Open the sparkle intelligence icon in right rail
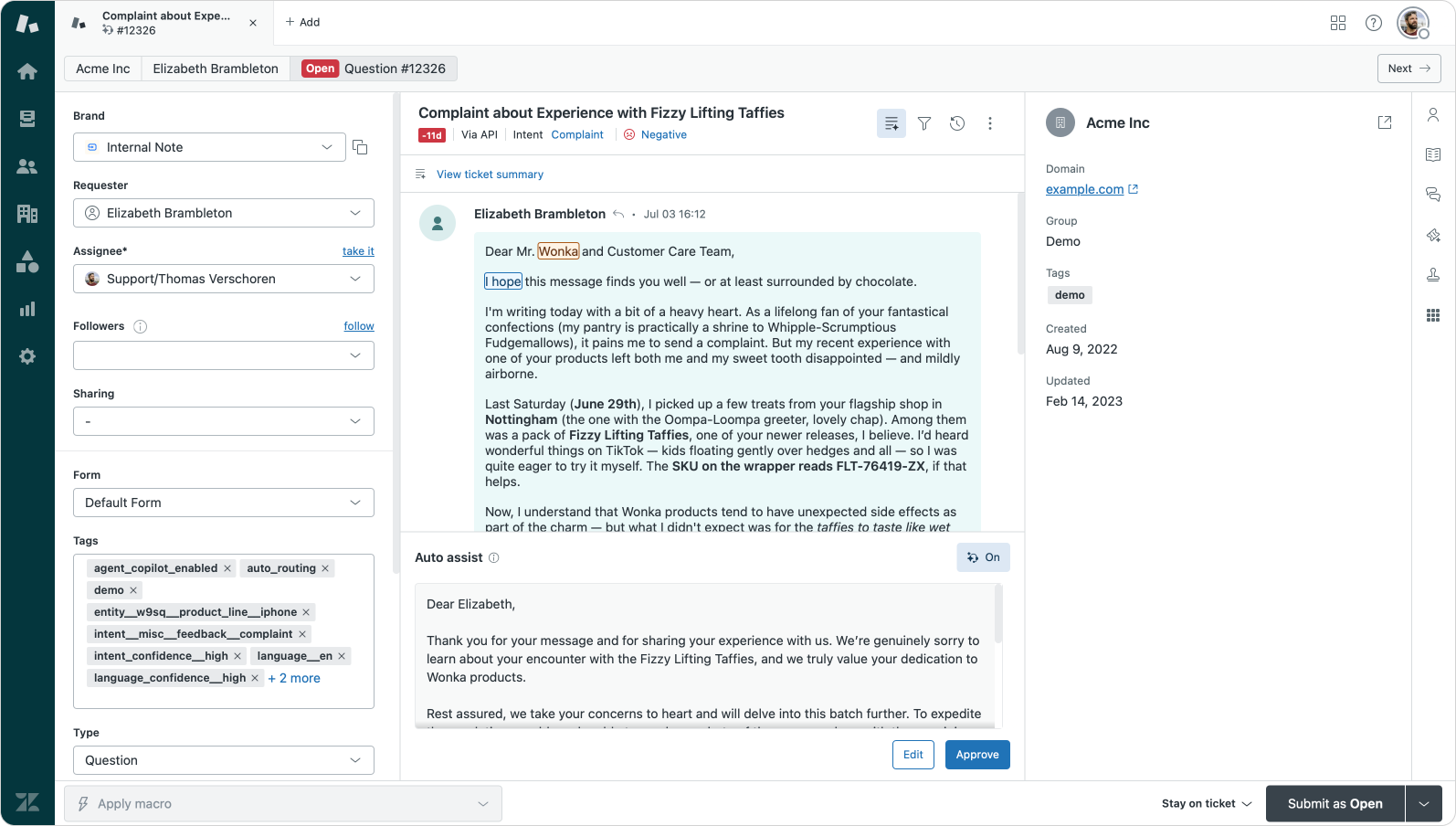This screenshot has height=826, width=1456. (x=1433, y=235)
